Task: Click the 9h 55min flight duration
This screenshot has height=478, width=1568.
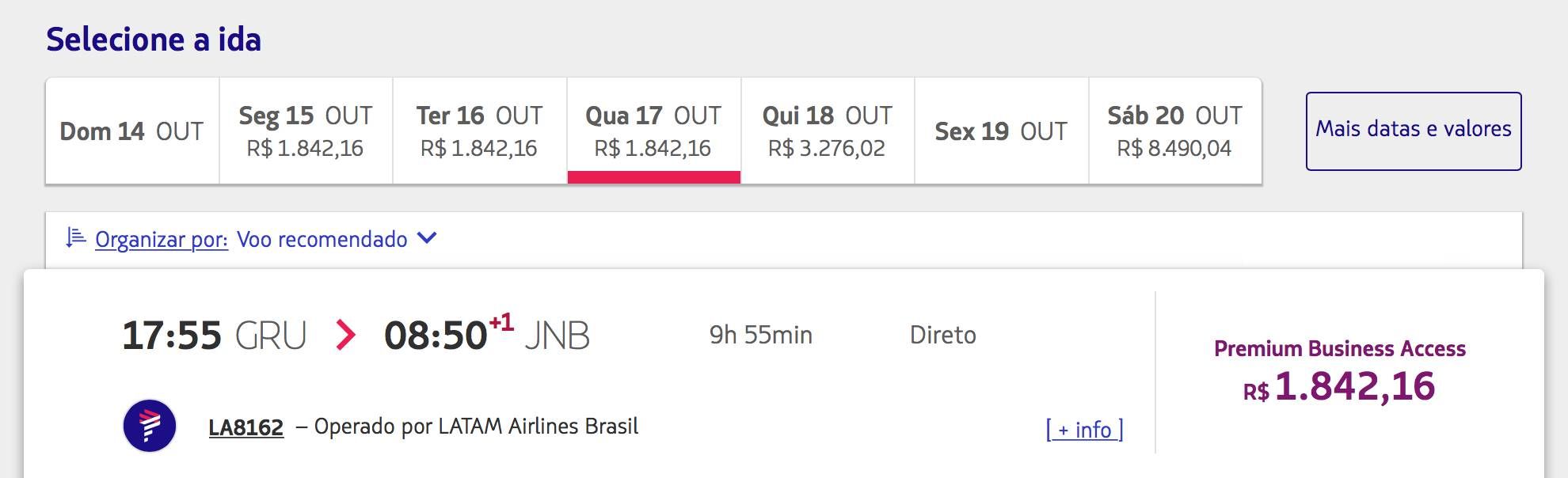Action: pos(761,335)
